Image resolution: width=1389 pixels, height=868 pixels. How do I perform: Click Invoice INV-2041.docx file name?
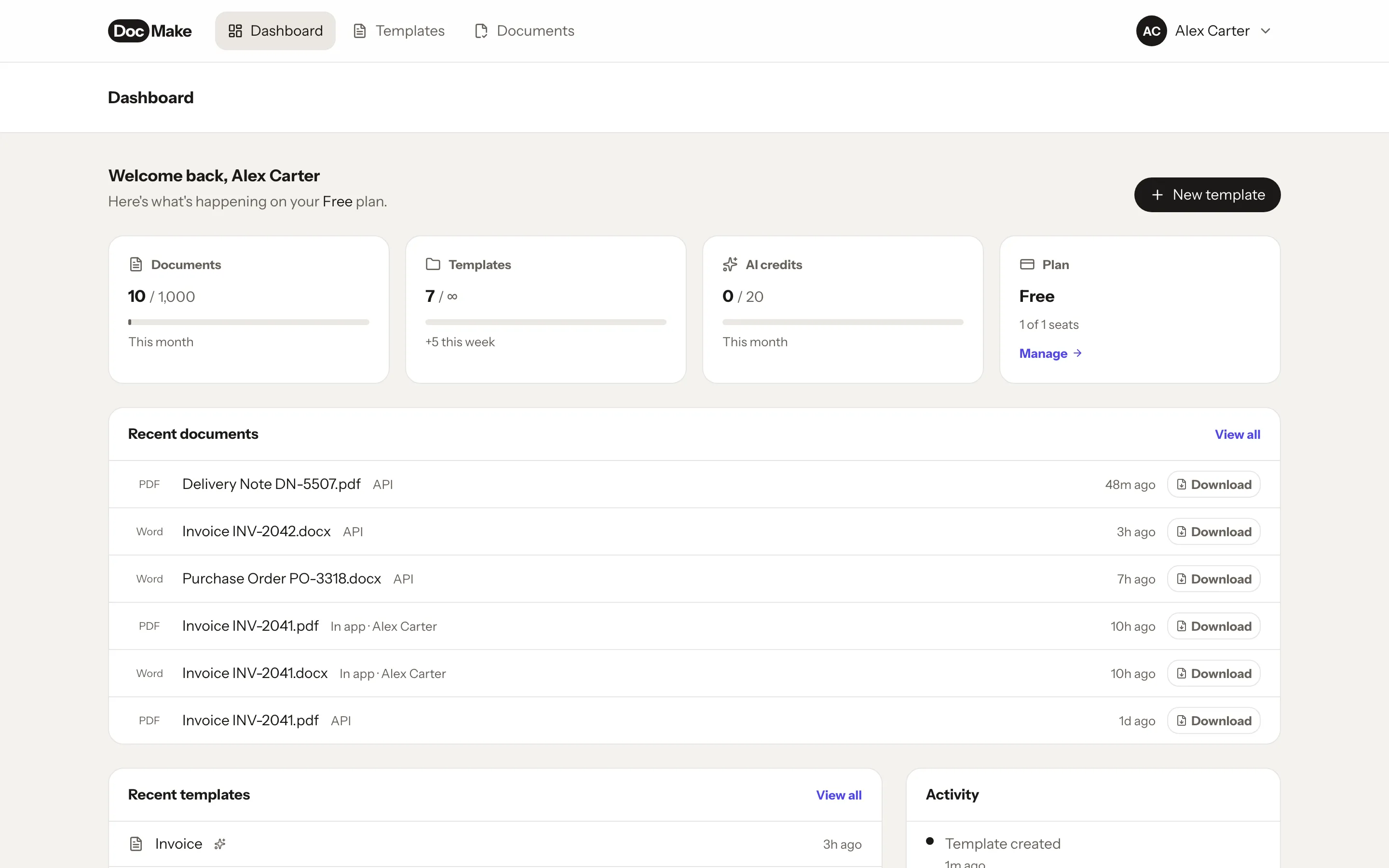tap(255, 673)
